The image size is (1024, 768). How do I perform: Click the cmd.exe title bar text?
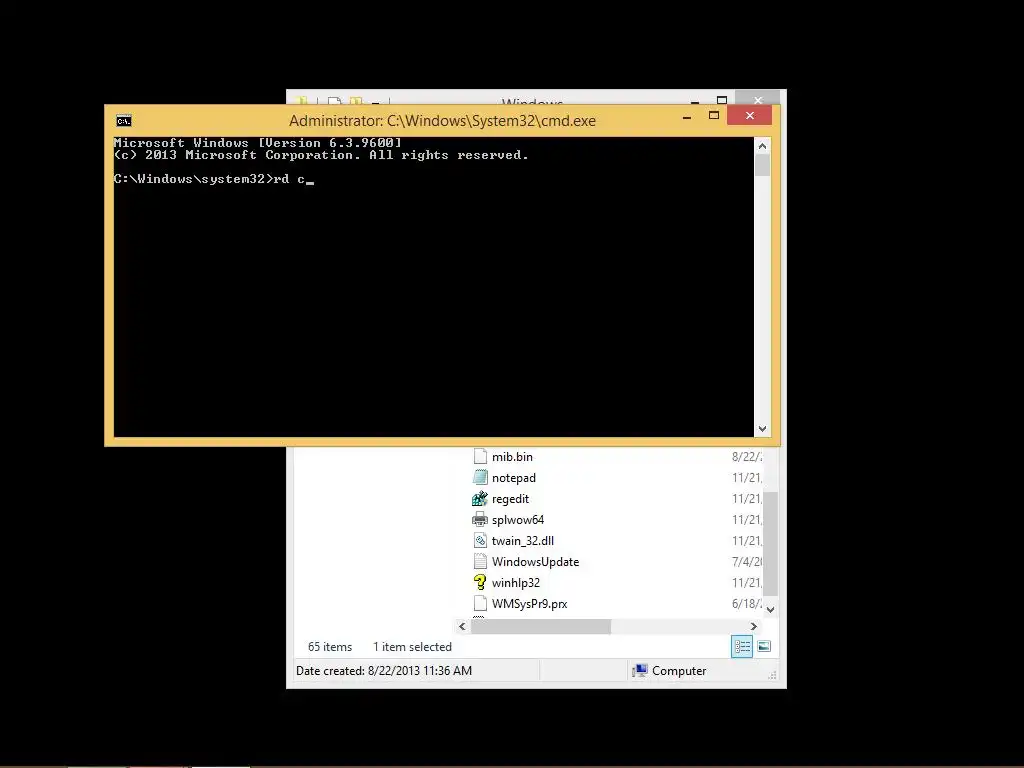click(442, 121)
